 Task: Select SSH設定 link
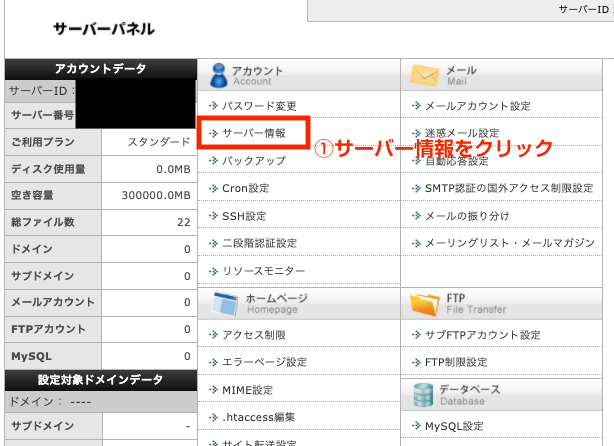pyautogui.click(x=244, y=216)
